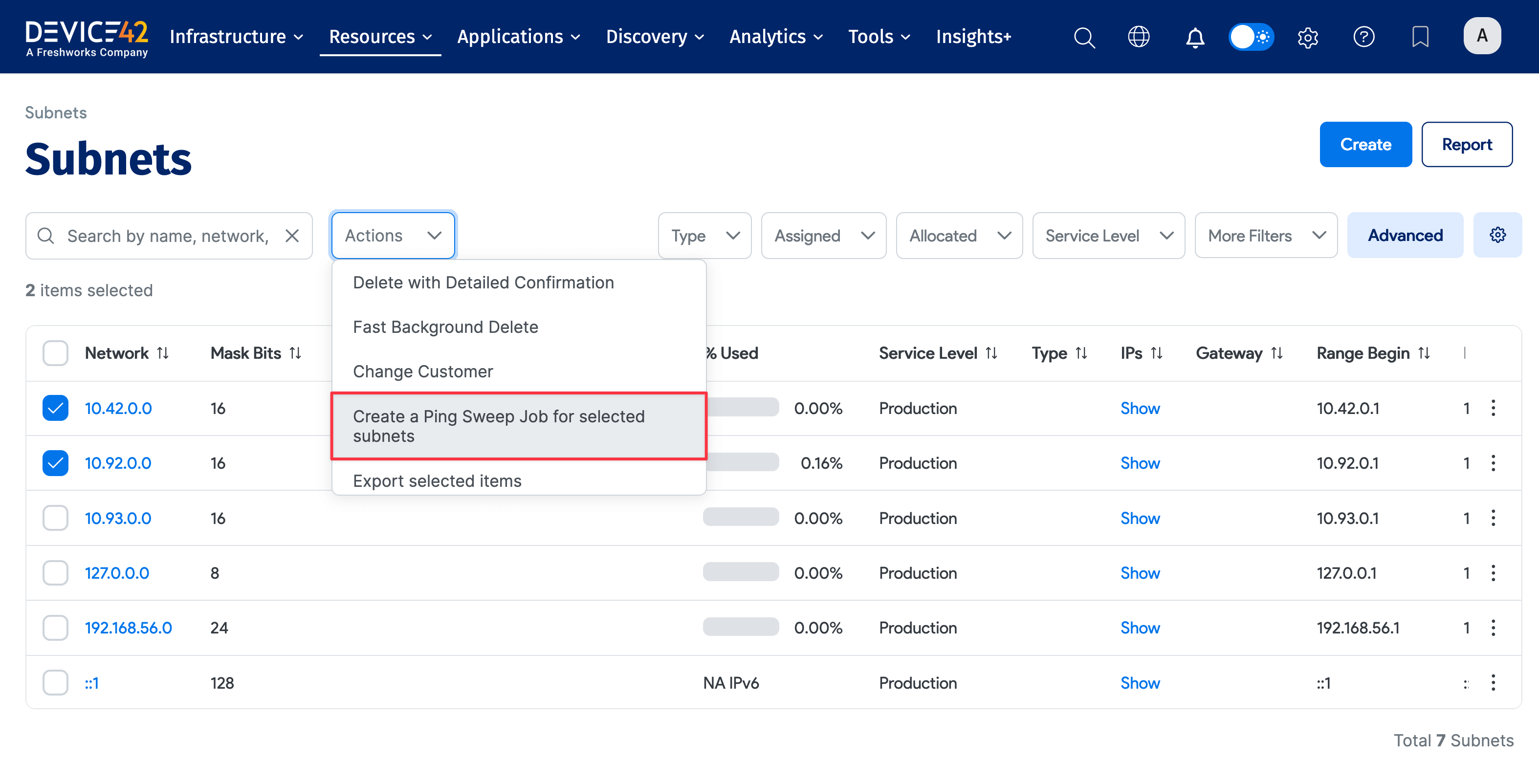1539x784 pixels.
Task: Uncheck the 10.42.0.0 subnet checkbox
Action: (x=55, y=409)
